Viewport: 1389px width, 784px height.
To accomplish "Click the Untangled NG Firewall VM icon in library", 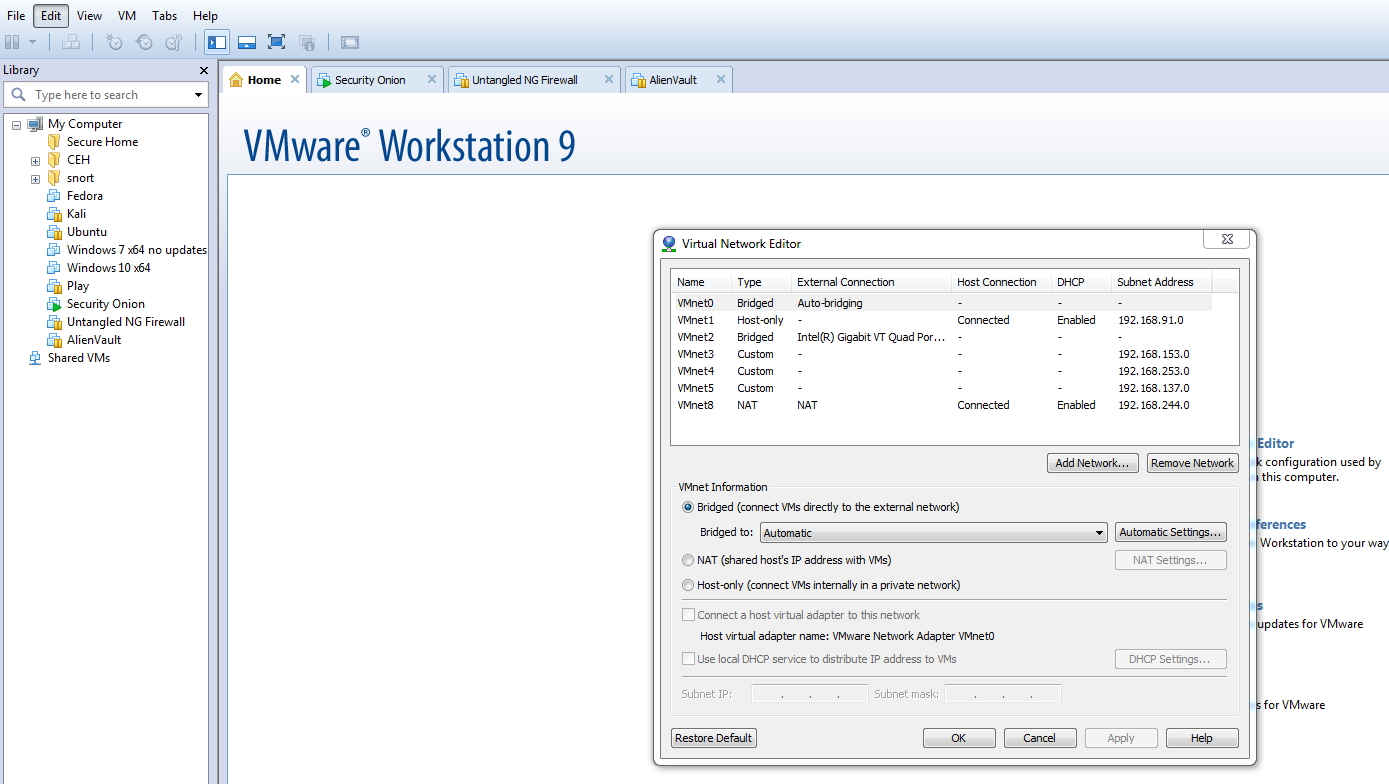I will pyautogui.click(x=54, y=322).
